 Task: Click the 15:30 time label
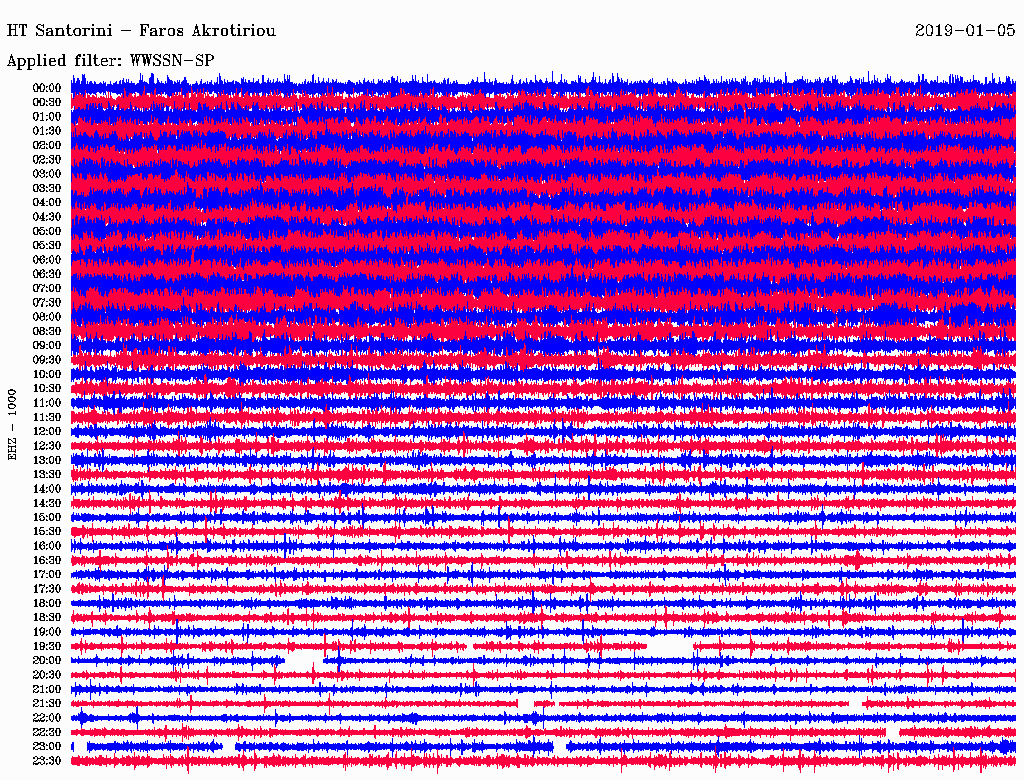(46, 532)
